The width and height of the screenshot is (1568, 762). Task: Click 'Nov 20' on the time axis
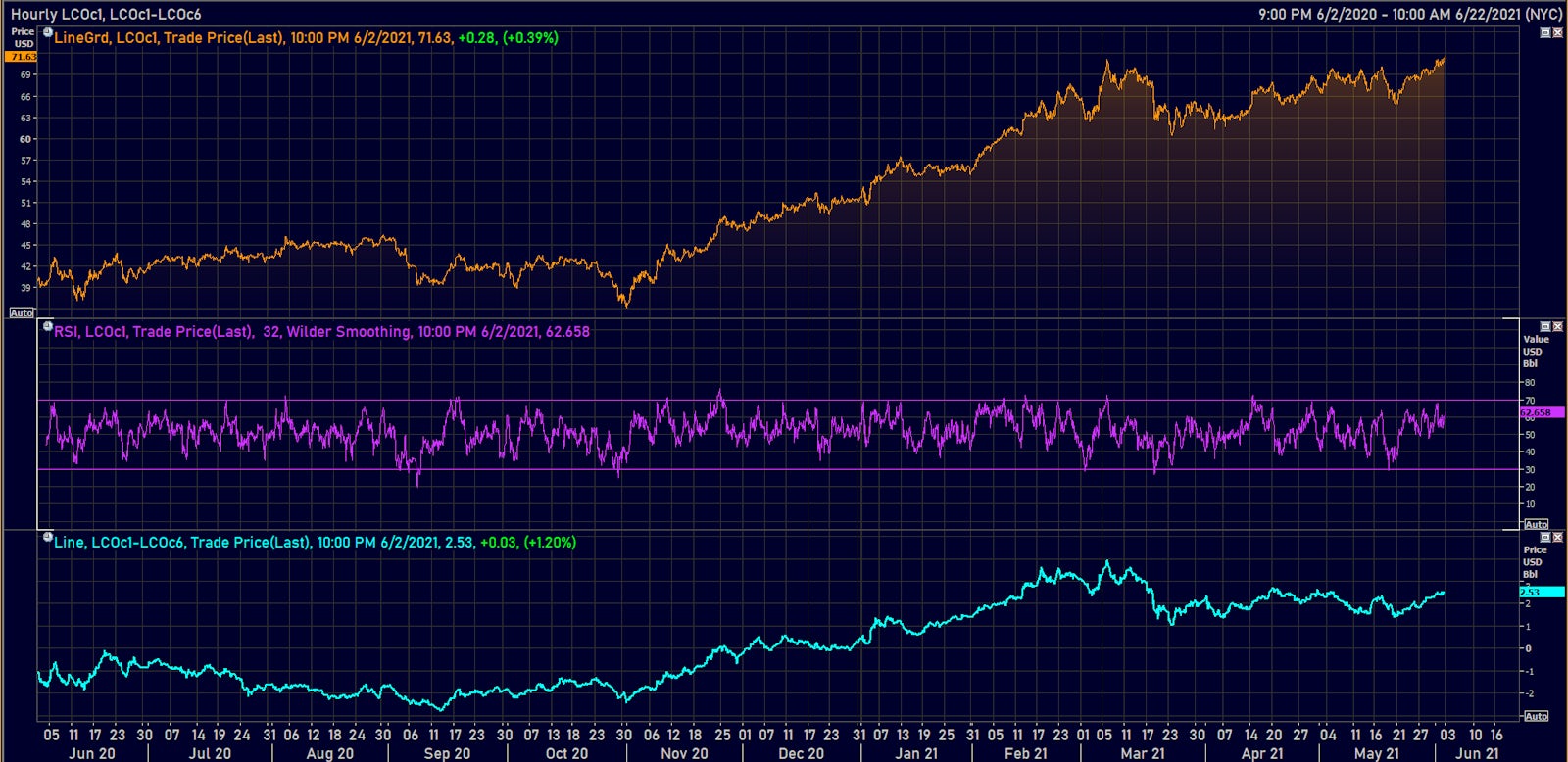(684, 753)
